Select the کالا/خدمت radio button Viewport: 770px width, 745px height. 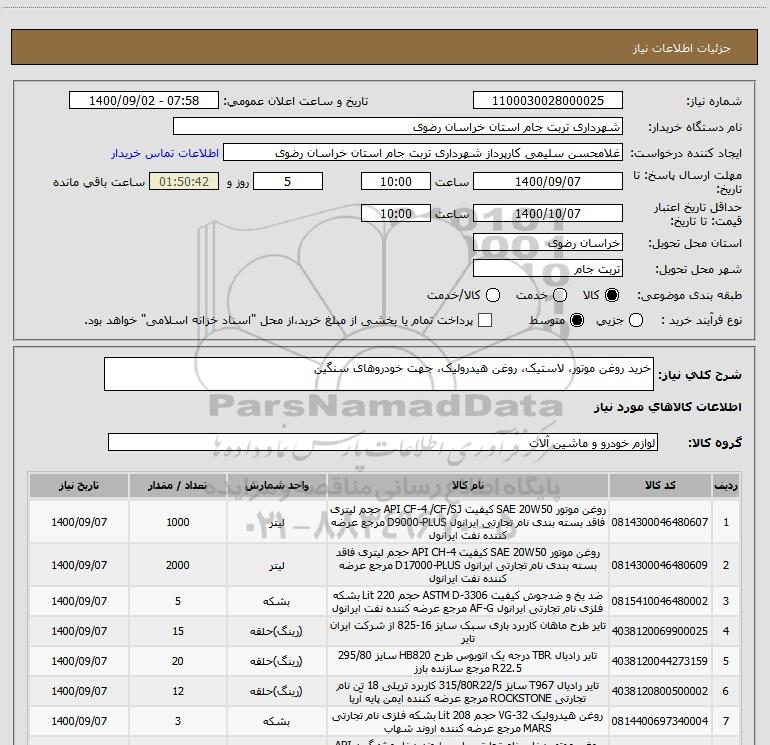coord(493,295)
